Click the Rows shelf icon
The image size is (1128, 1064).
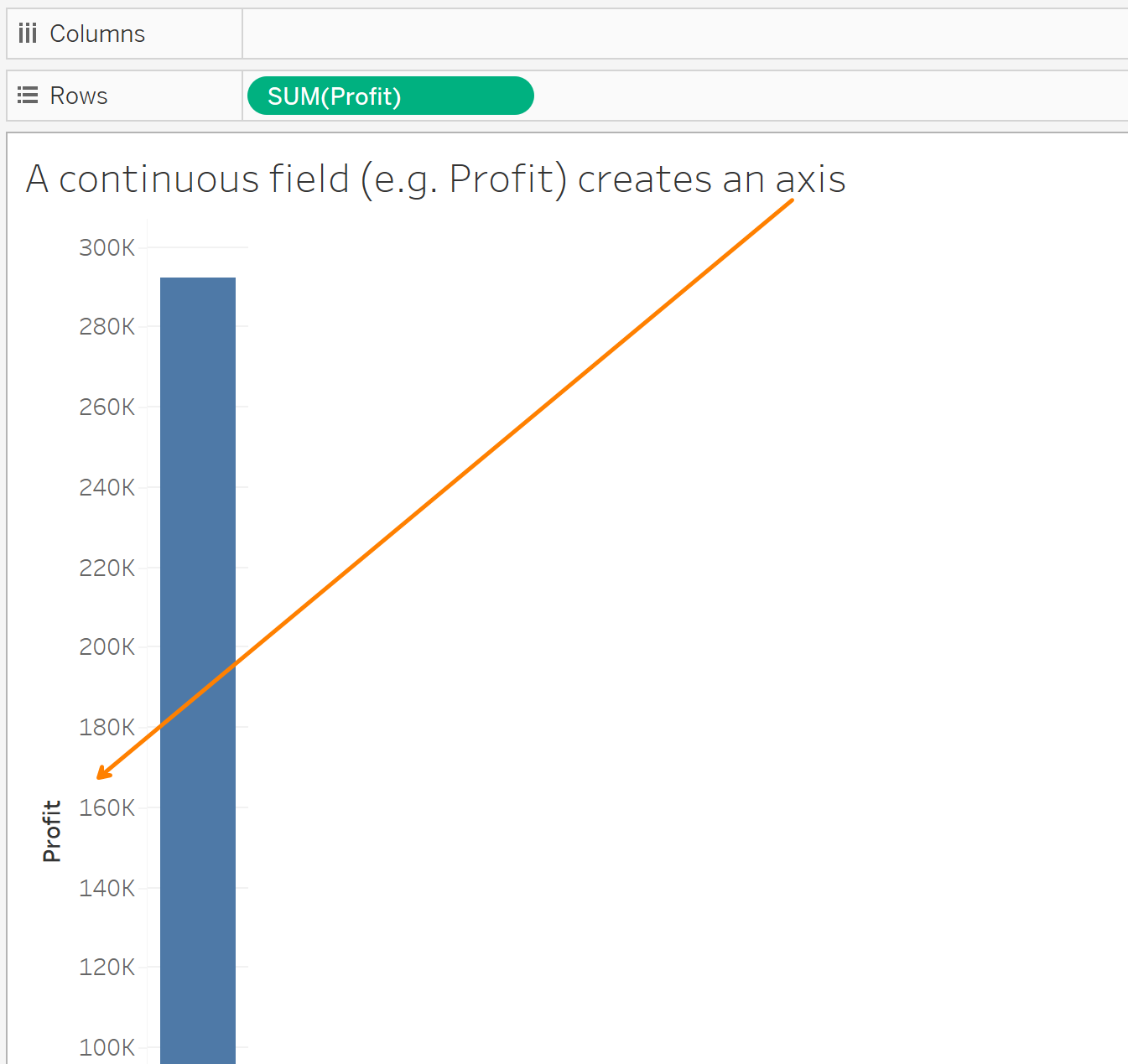pyautogui.click(x=28, y=96)
